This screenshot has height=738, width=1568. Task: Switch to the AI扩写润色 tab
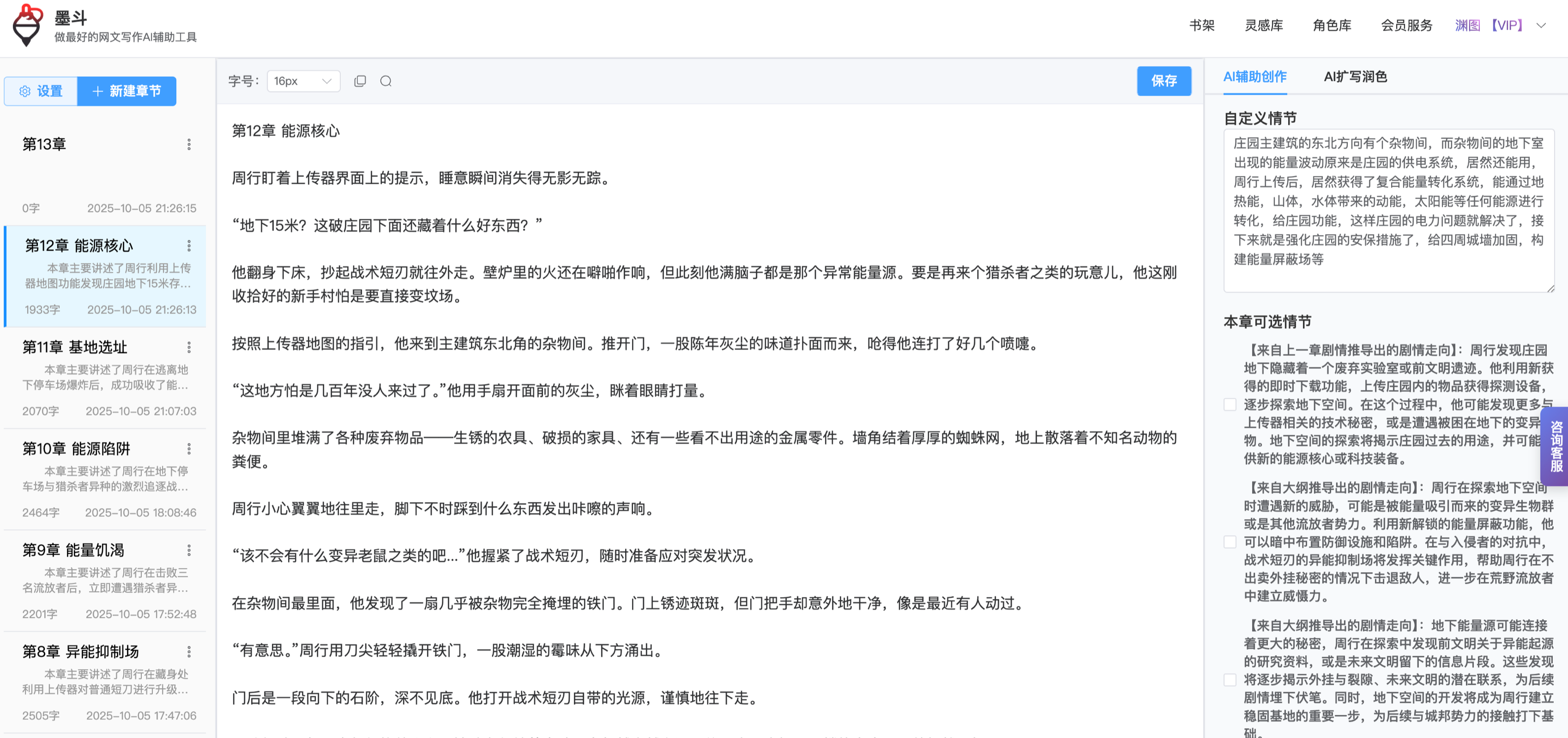click(x=1355, y=77)
